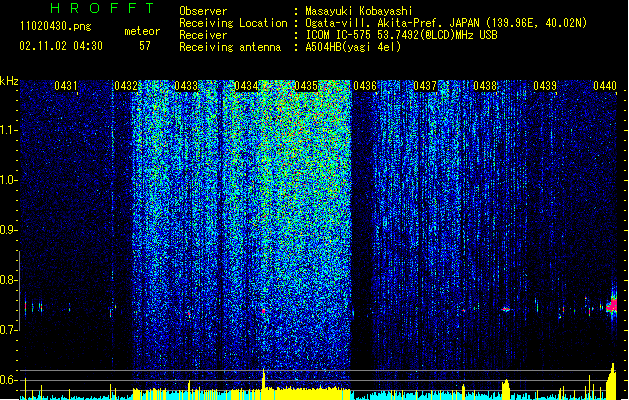Click the Receiver label

pos(203,35)
